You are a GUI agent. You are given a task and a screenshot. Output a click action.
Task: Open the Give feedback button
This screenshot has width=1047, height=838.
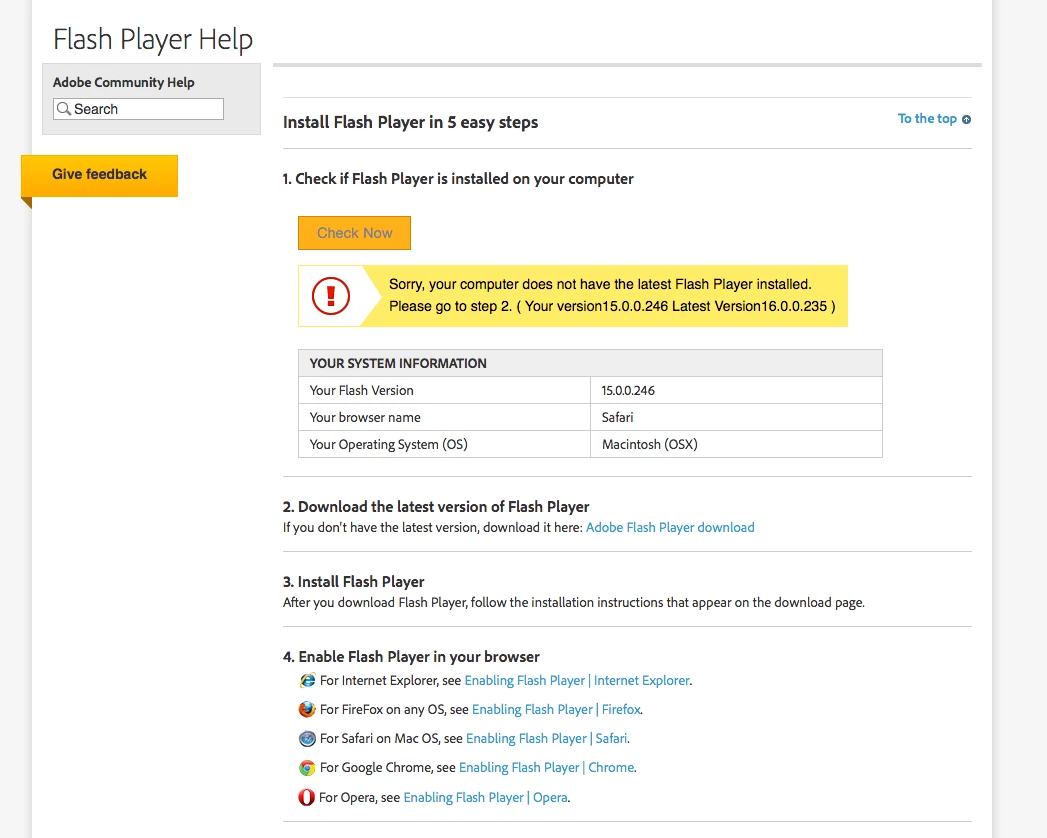point(99,176)
